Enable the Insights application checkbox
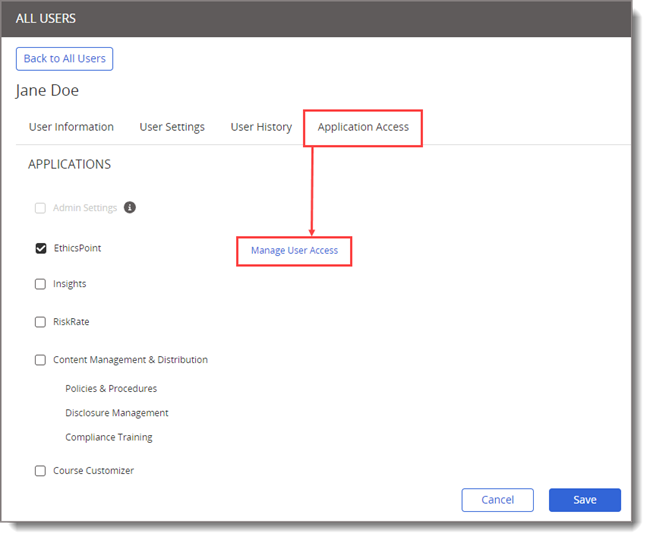Screen dimensions: 650x540 [x=41, y=284]
